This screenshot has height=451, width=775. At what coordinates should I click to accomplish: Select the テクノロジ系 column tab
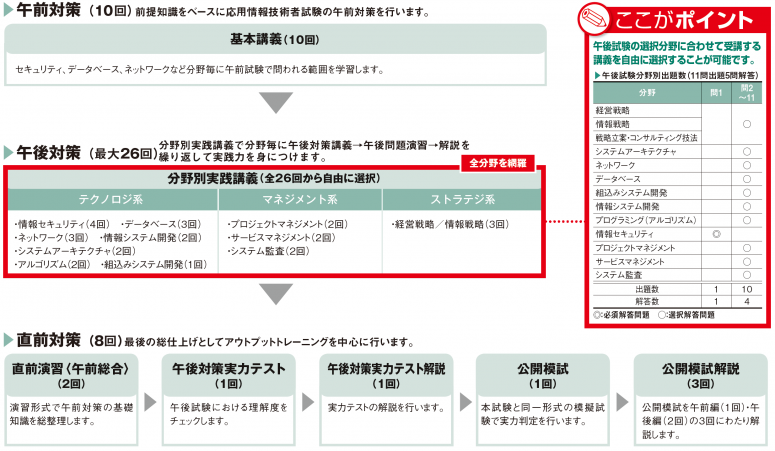(x=112, y=198)
